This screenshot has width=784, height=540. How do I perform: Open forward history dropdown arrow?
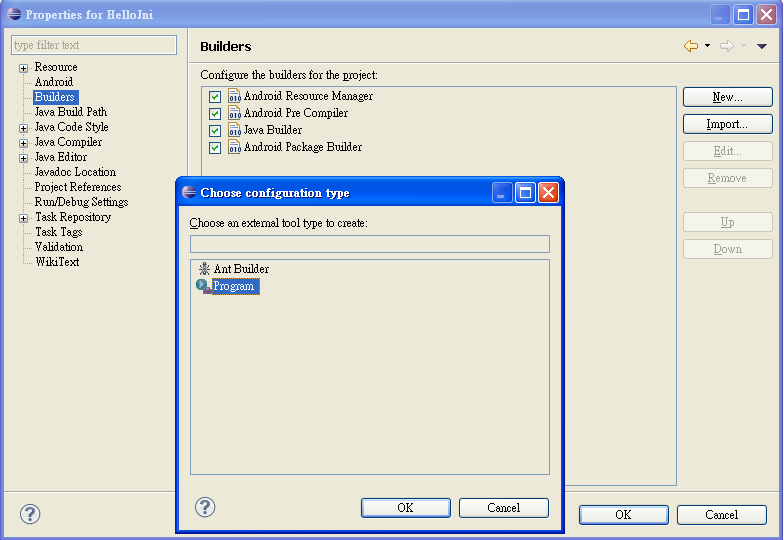tap(743, 46)
